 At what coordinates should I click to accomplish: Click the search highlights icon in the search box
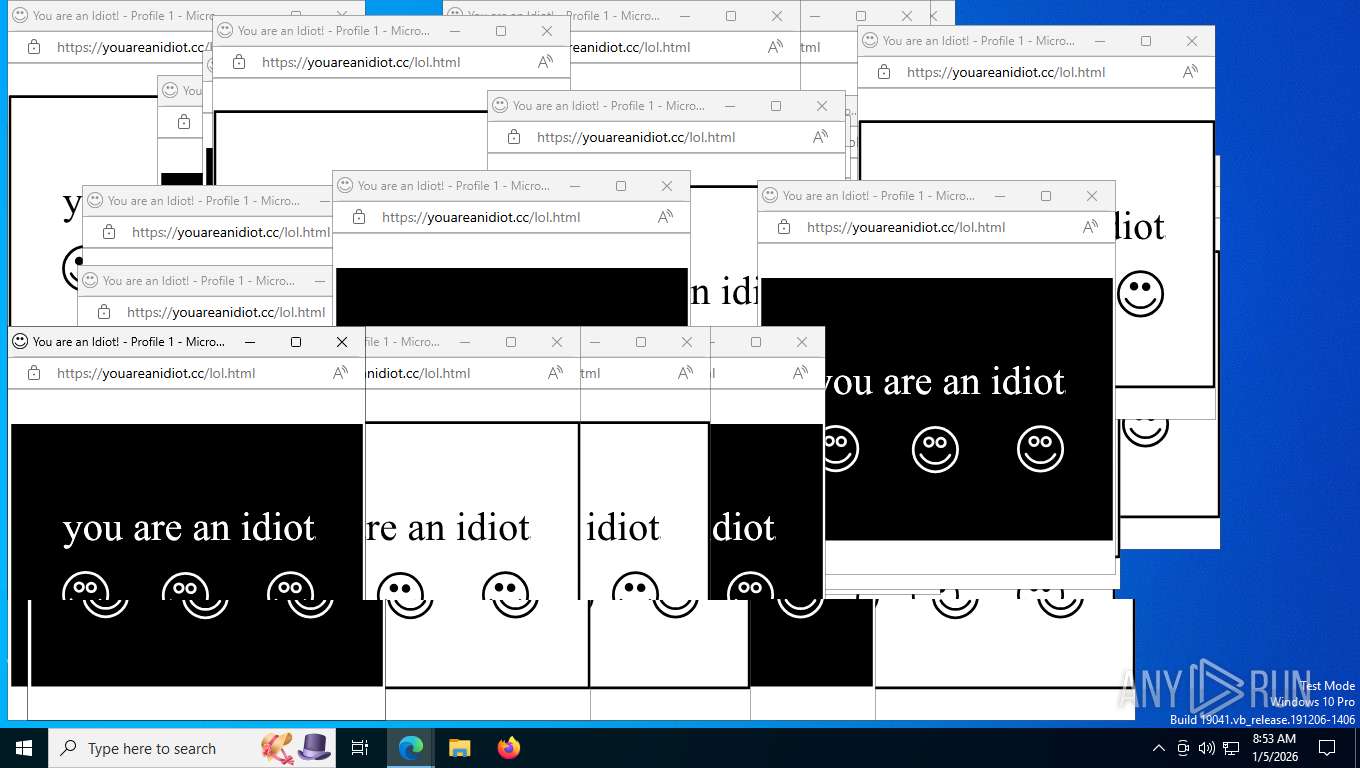[x=296, y=747]
